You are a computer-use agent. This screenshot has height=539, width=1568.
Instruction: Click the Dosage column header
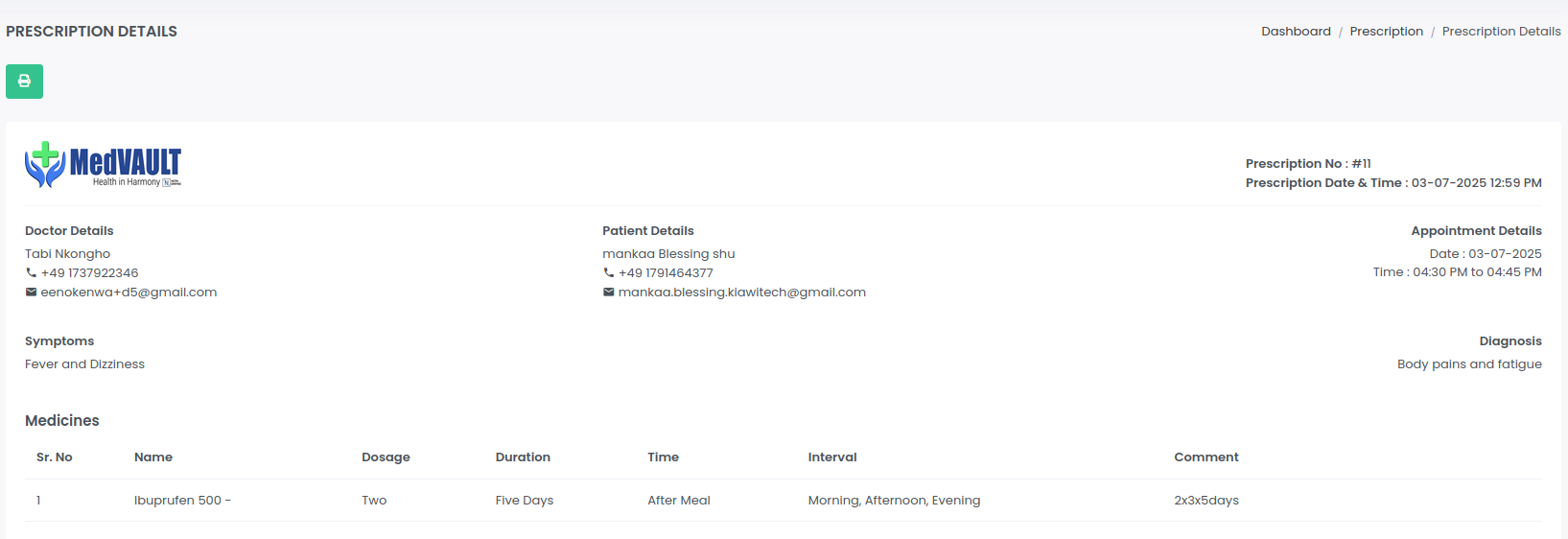point(386,457)
